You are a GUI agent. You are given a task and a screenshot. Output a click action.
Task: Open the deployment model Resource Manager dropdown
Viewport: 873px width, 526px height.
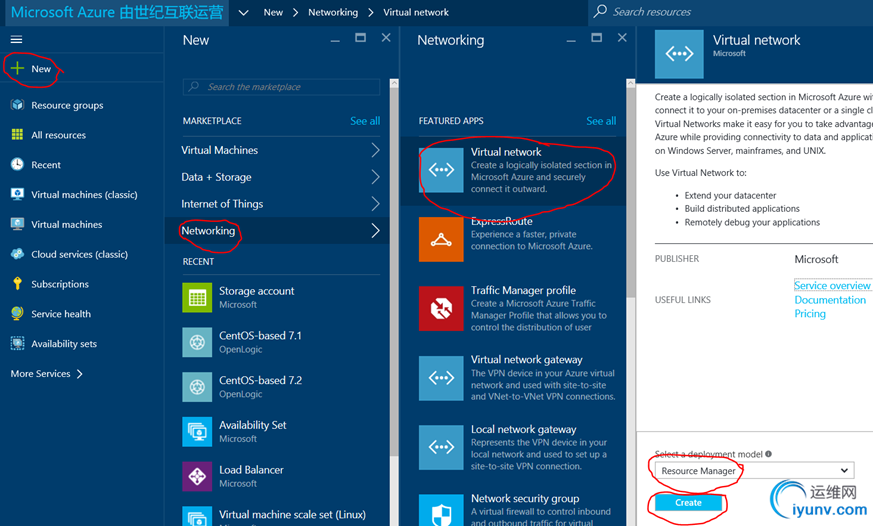[754, 470]
